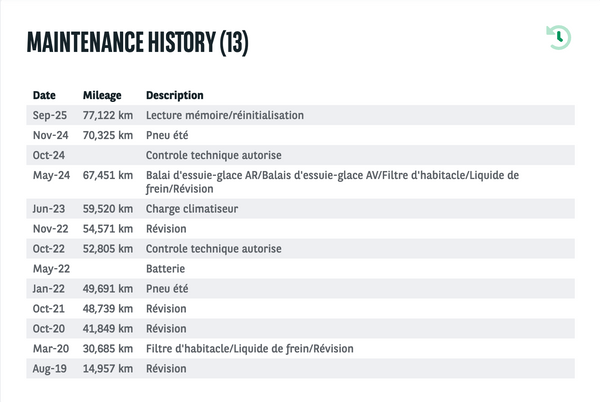
Task: Select the Sep-25 Lecture mémoire/réinitialisation row
Action: click(300, 115)
